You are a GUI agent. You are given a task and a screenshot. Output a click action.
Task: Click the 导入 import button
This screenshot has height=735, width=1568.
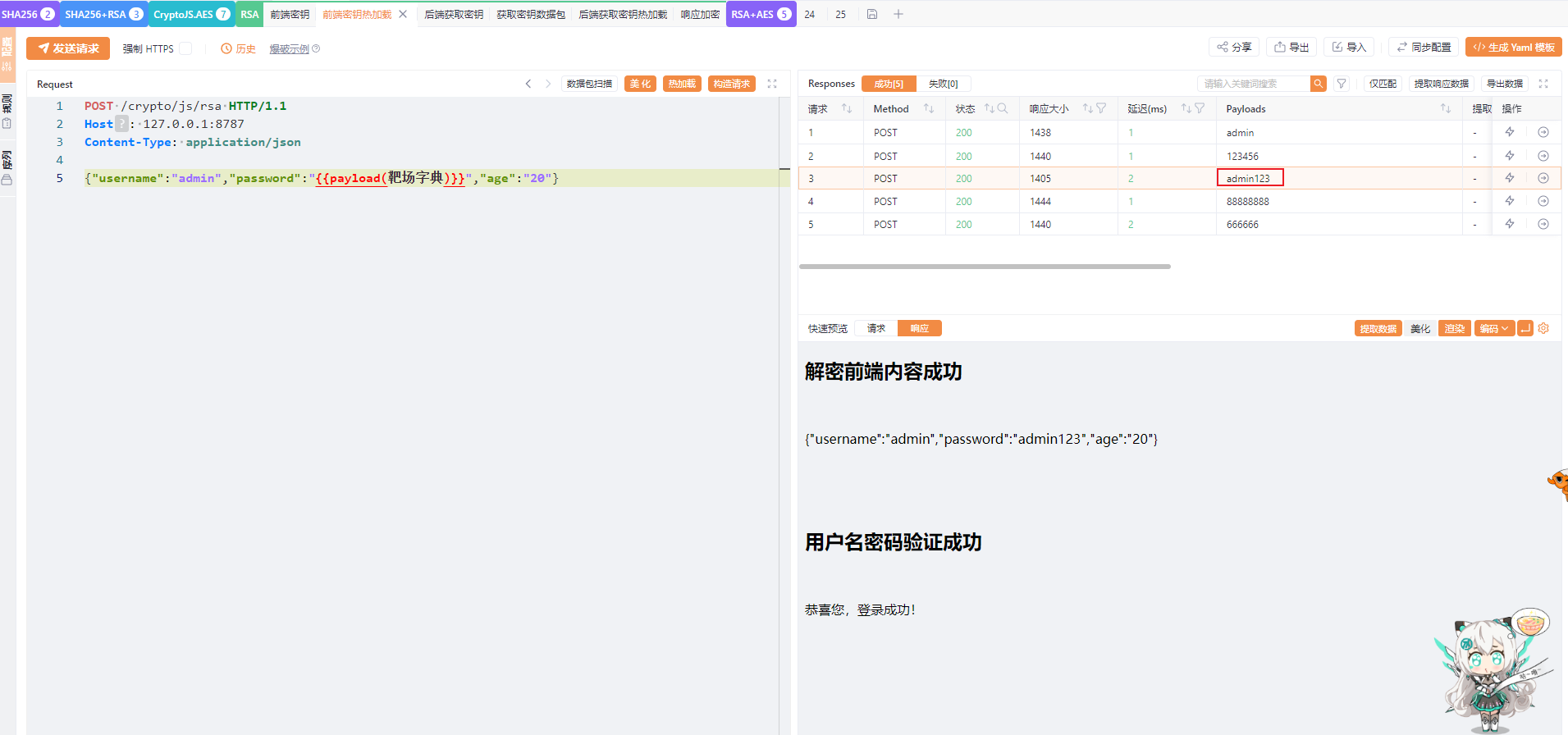click(x=1349, y=47)
